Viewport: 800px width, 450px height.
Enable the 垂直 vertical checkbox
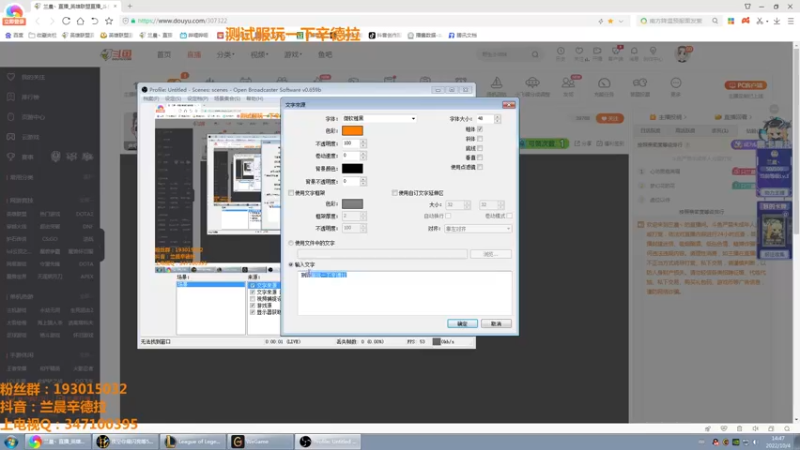point(480,158)
